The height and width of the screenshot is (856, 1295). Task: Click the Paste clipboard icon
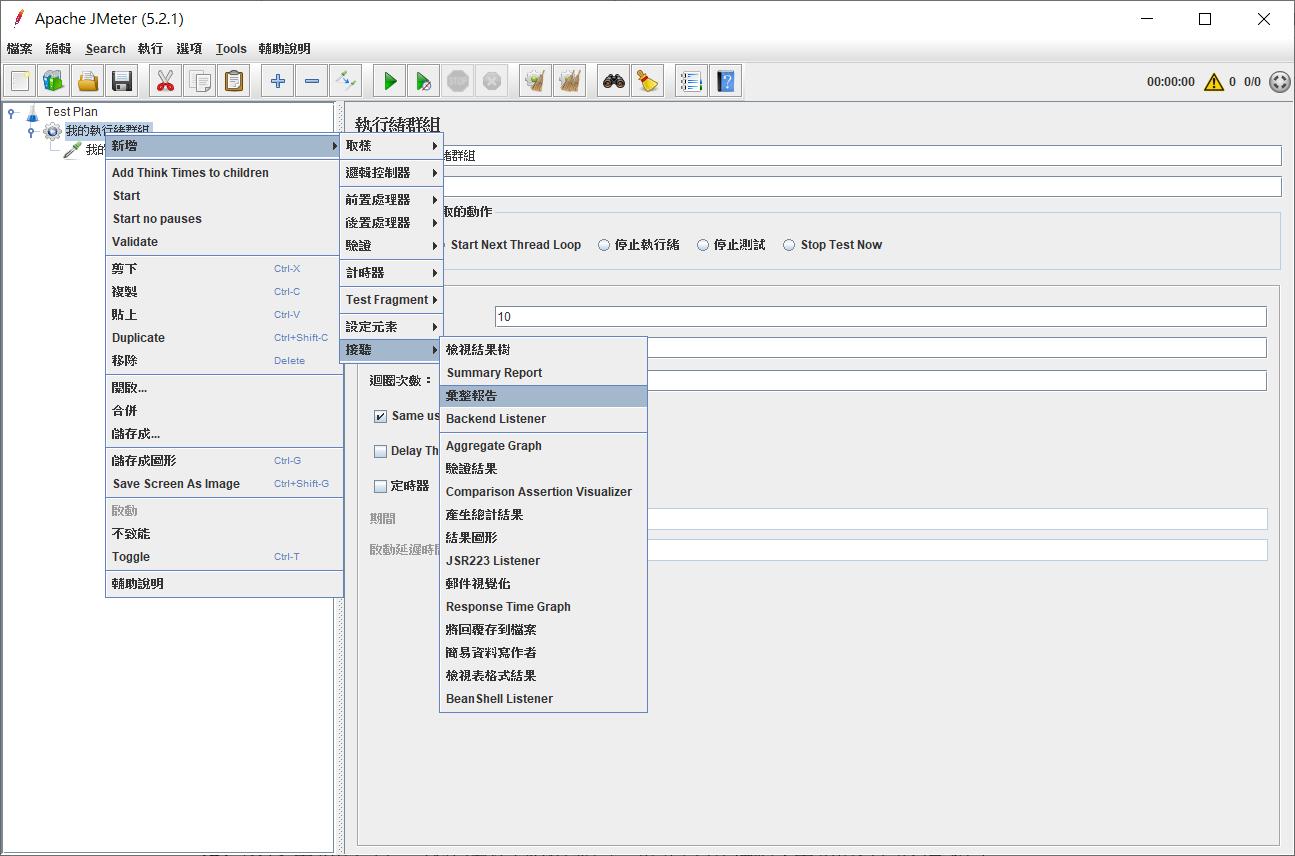[x=233, y=81]
